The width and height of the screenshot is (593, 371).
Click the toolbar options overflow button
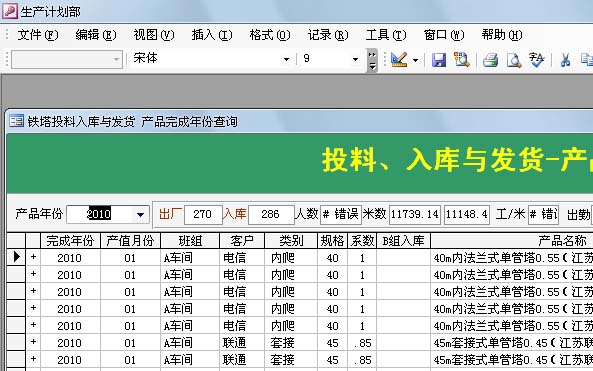pyautogui.click(x=372, y=61)
